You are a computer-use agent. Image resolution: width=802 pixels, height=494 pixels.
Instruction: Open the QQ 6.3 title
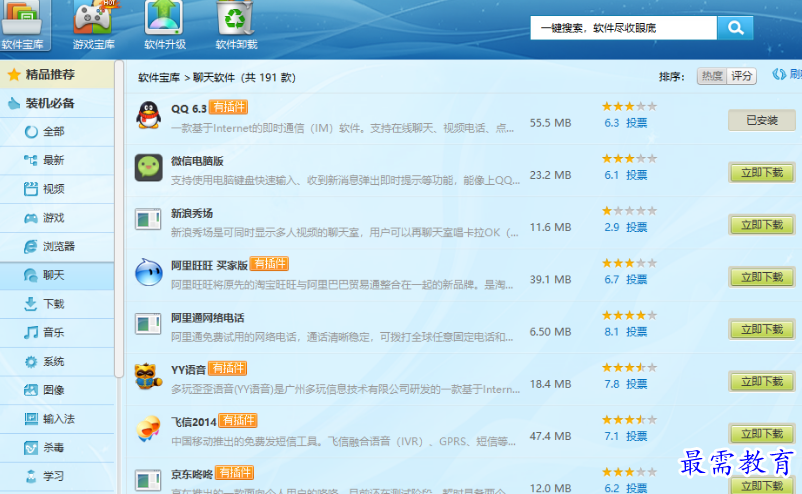(189, 108)
